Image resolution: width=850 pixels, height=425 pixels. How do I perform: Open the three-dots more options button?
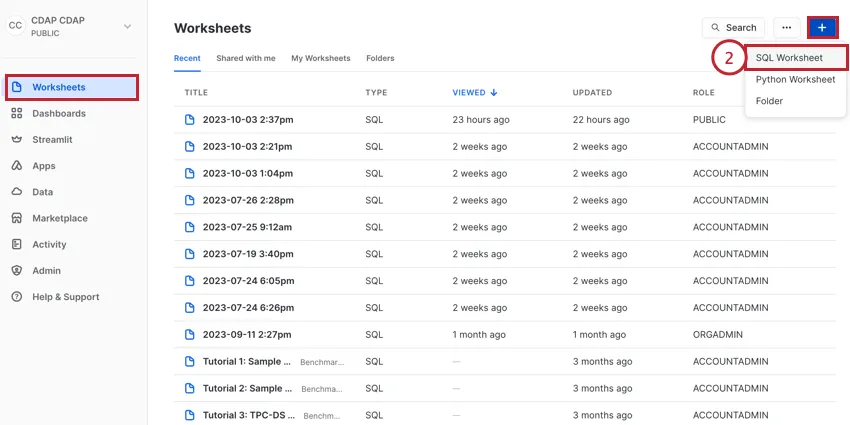pos(787,28)
